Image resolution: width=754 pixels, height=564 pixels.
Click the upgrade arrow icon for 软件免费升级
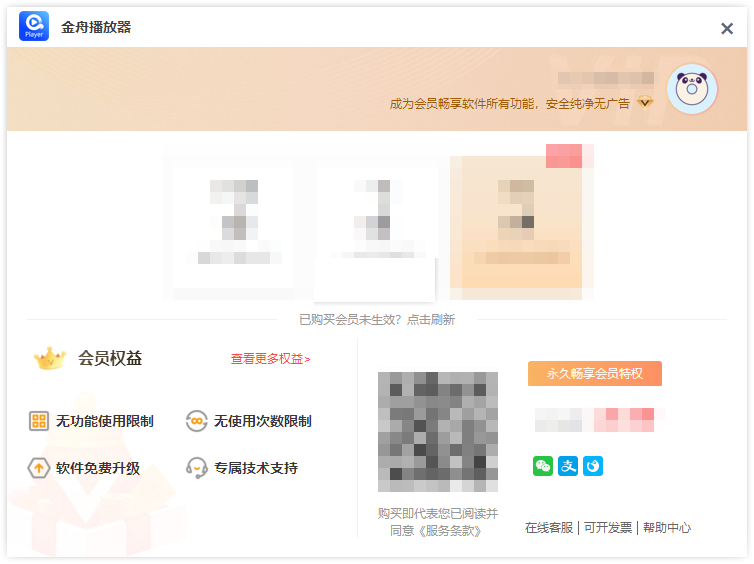click(38, 467)
